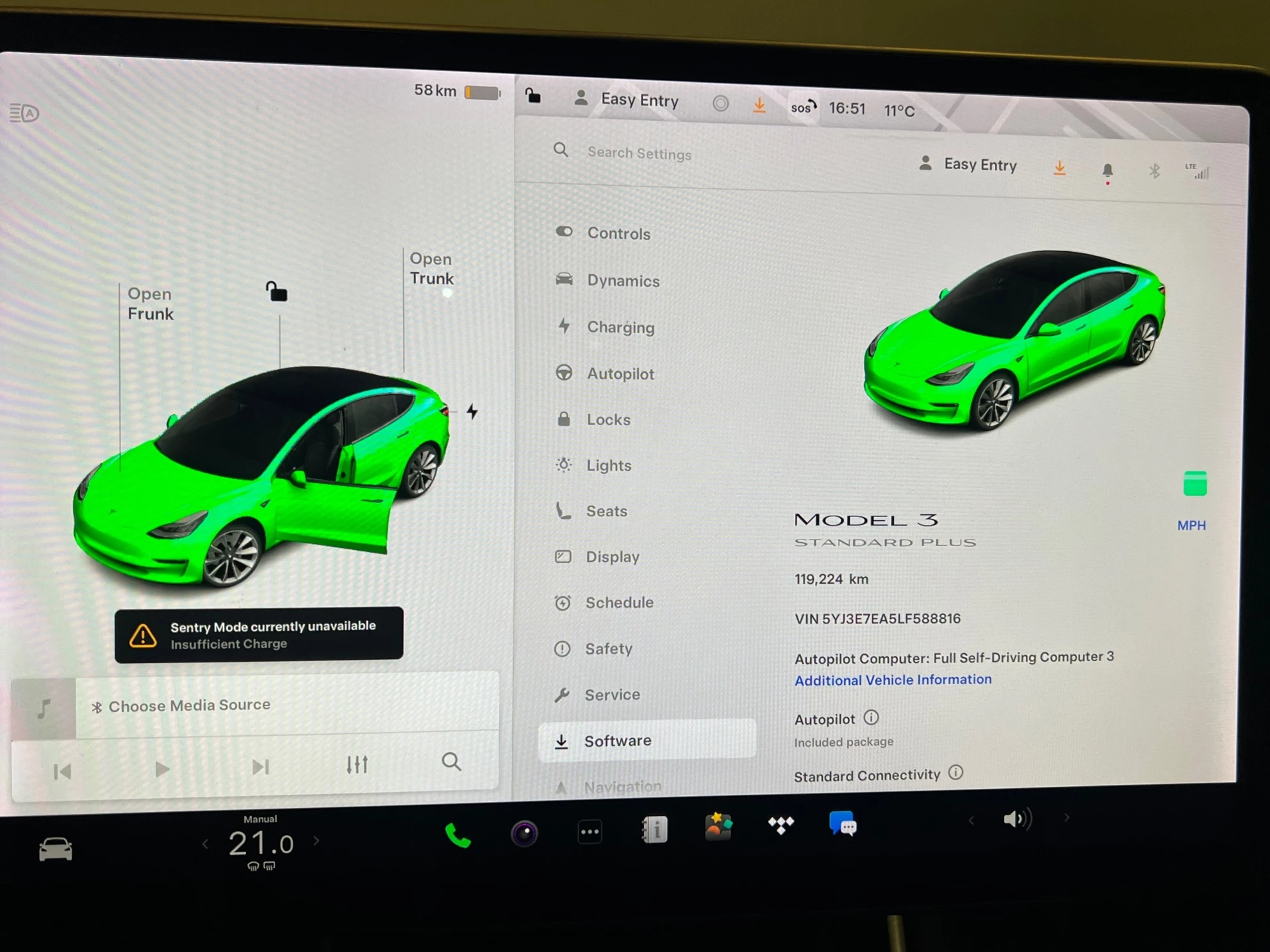The width and height of the screenshot is (1270, 952).
Task: Tap the orange download icon in status bar
Action: (759, 105)
